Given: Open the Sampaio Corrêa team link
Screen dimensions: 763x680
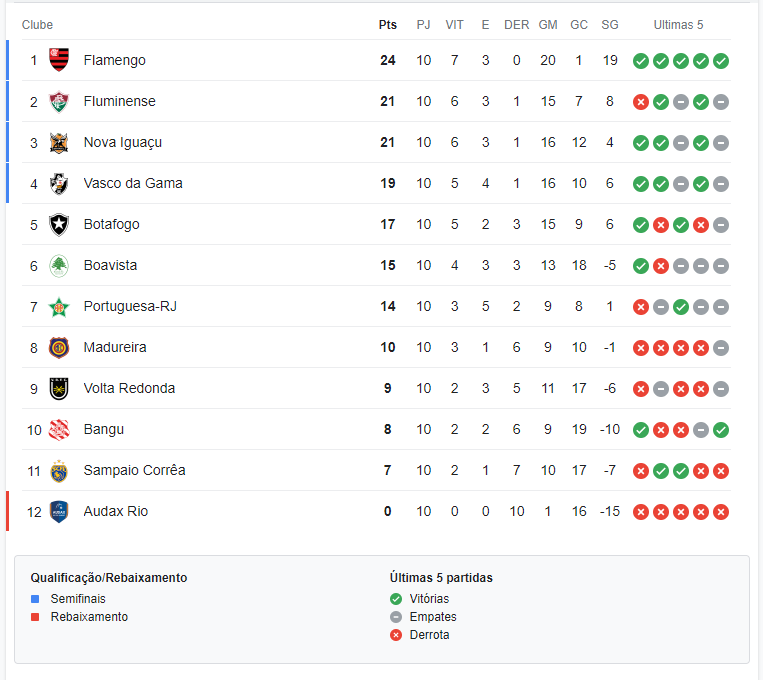Looking at the screenshot, I should click(134, 470).
